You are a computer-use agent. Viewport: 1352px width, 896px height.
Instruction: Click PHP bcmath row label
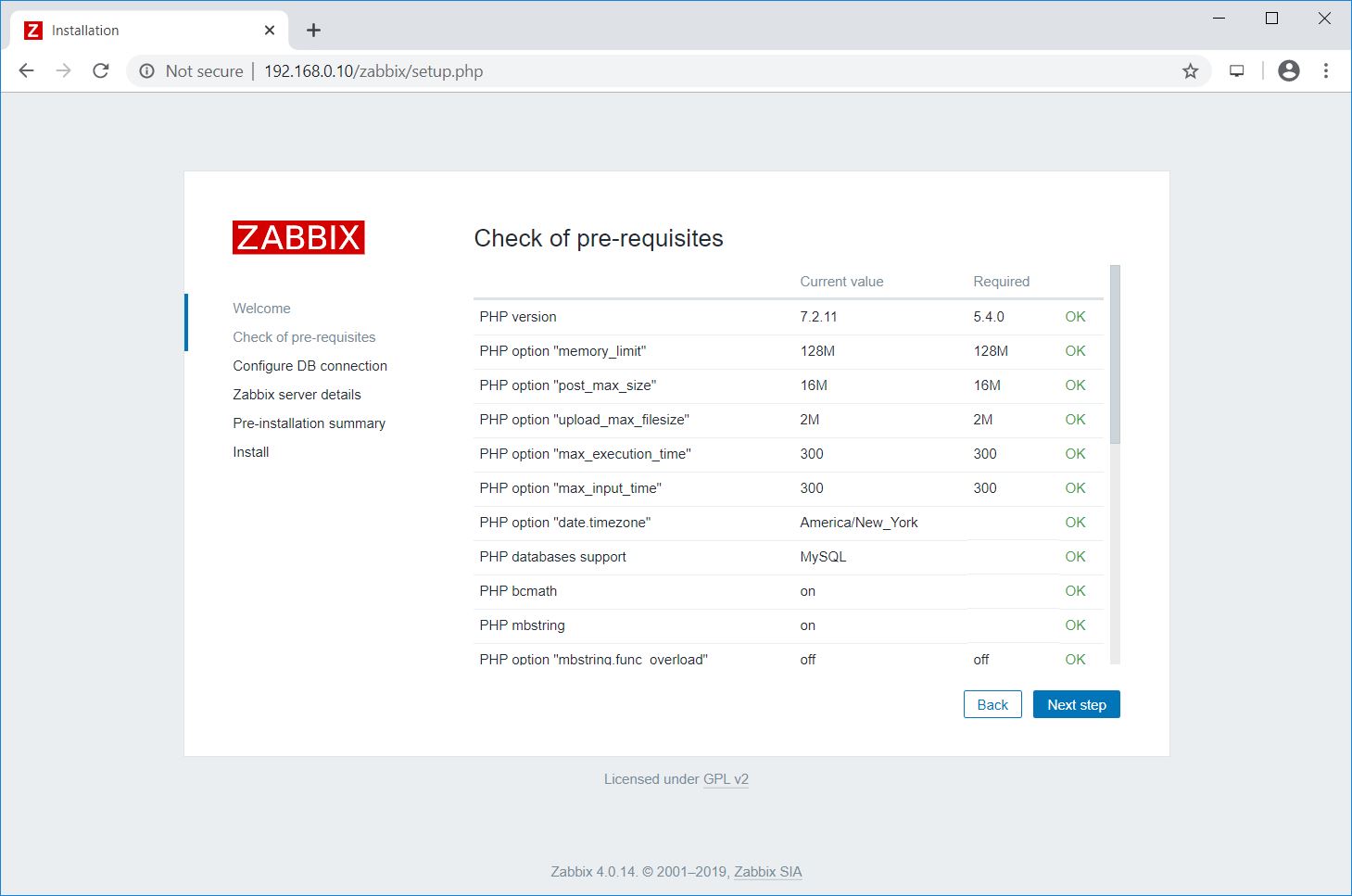(518, 591)
